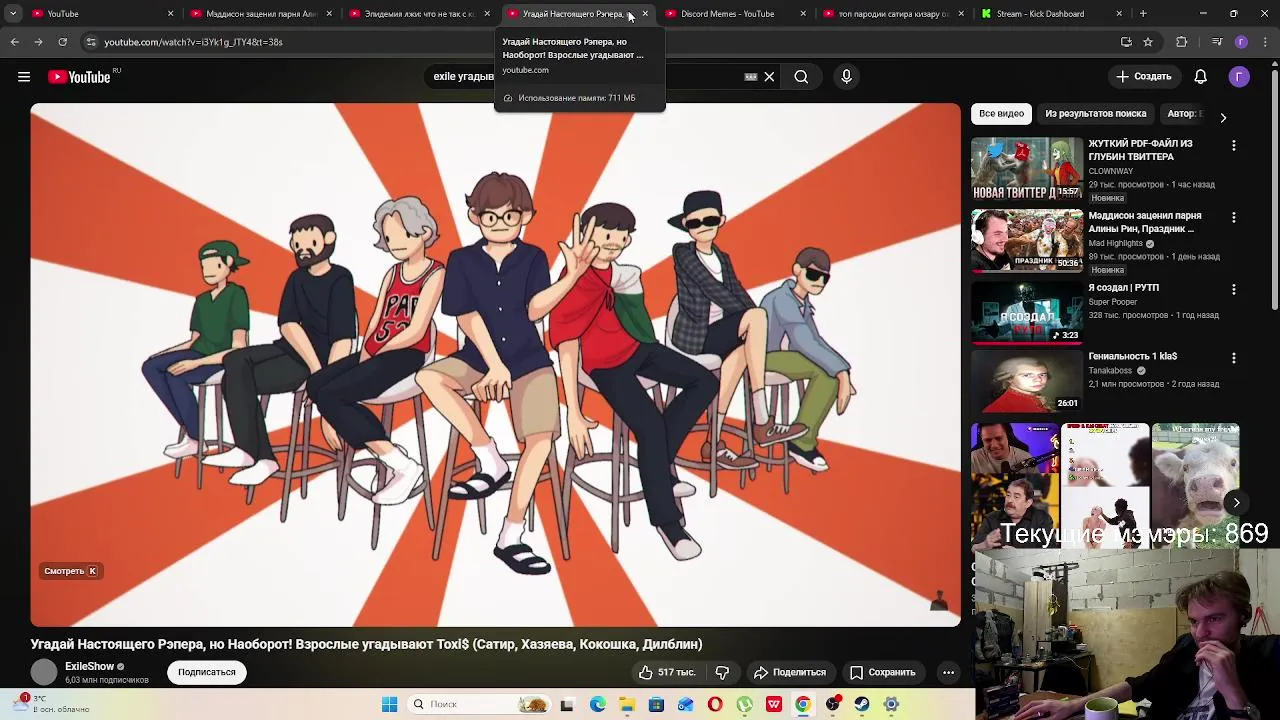Select the Из результатов поиска filter chip
The image size is (1280, 720).
1096,114
